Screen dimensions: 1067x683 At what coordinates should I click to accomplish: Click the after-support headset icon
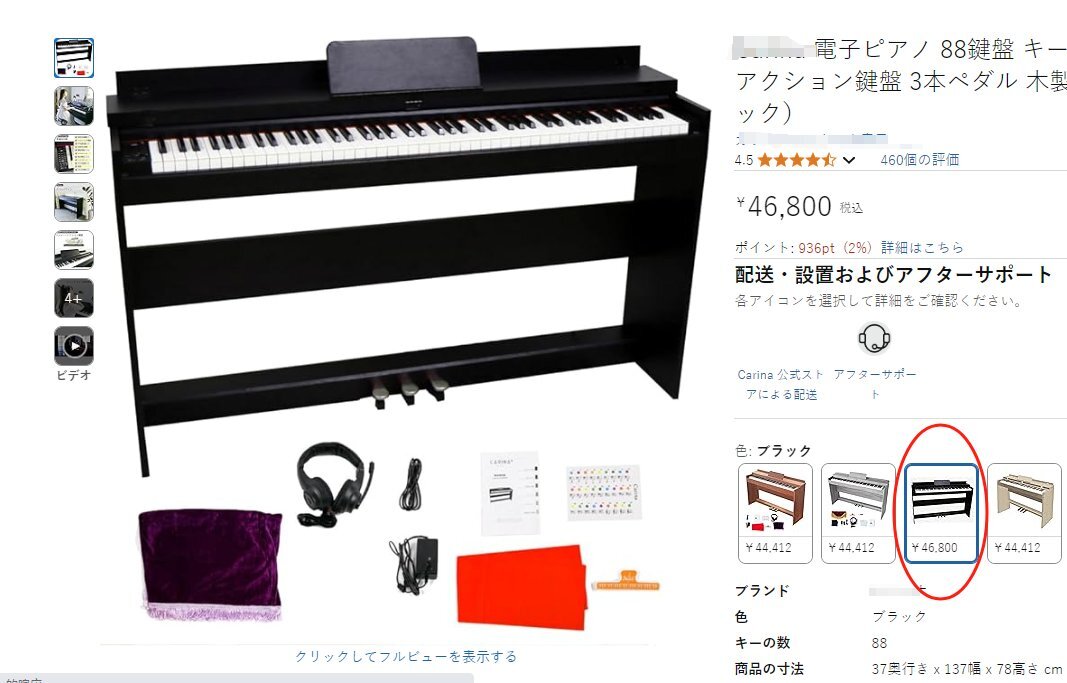874,338
